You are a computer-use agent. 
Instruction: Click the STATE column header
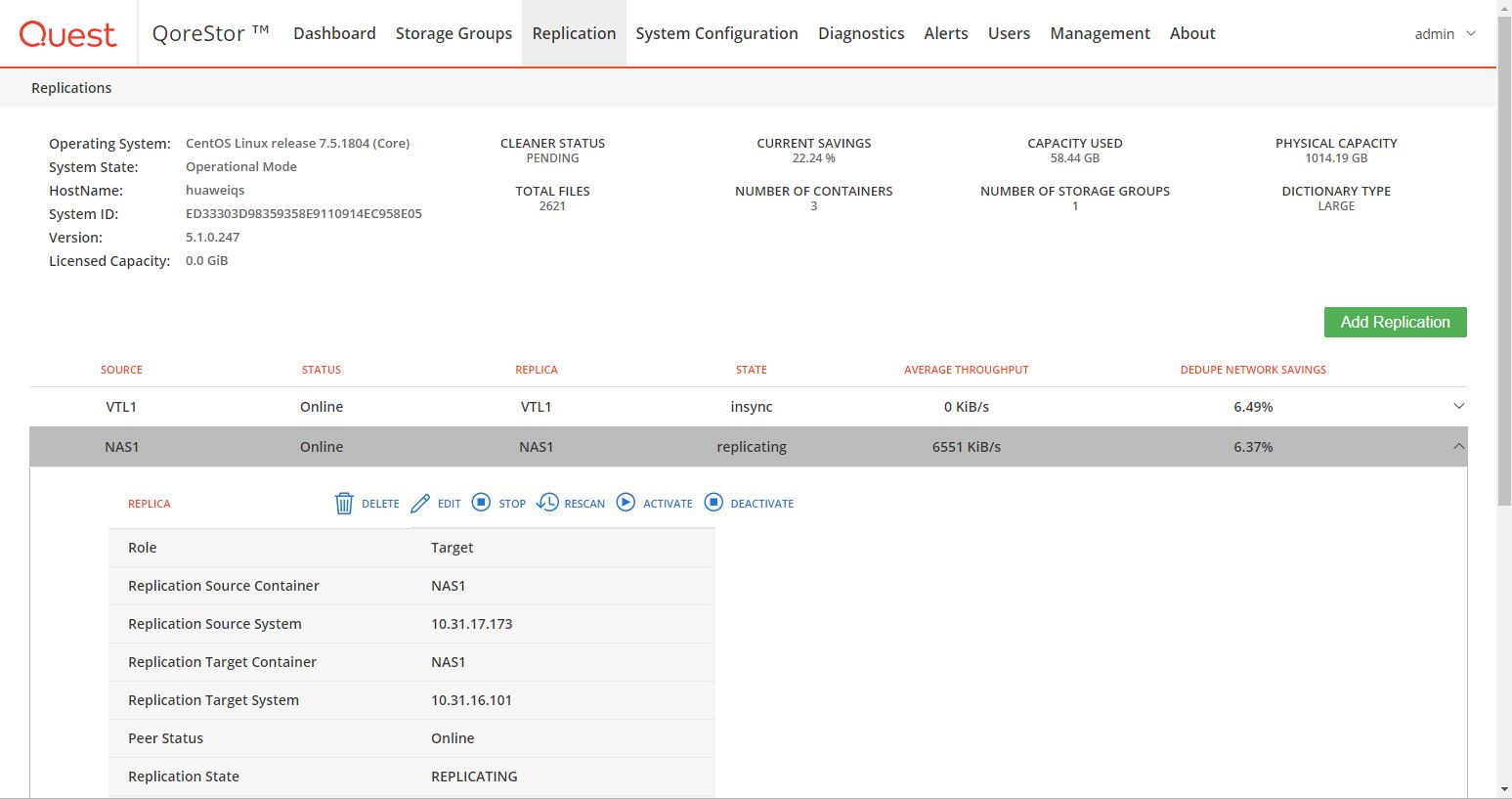coord(752,370)
